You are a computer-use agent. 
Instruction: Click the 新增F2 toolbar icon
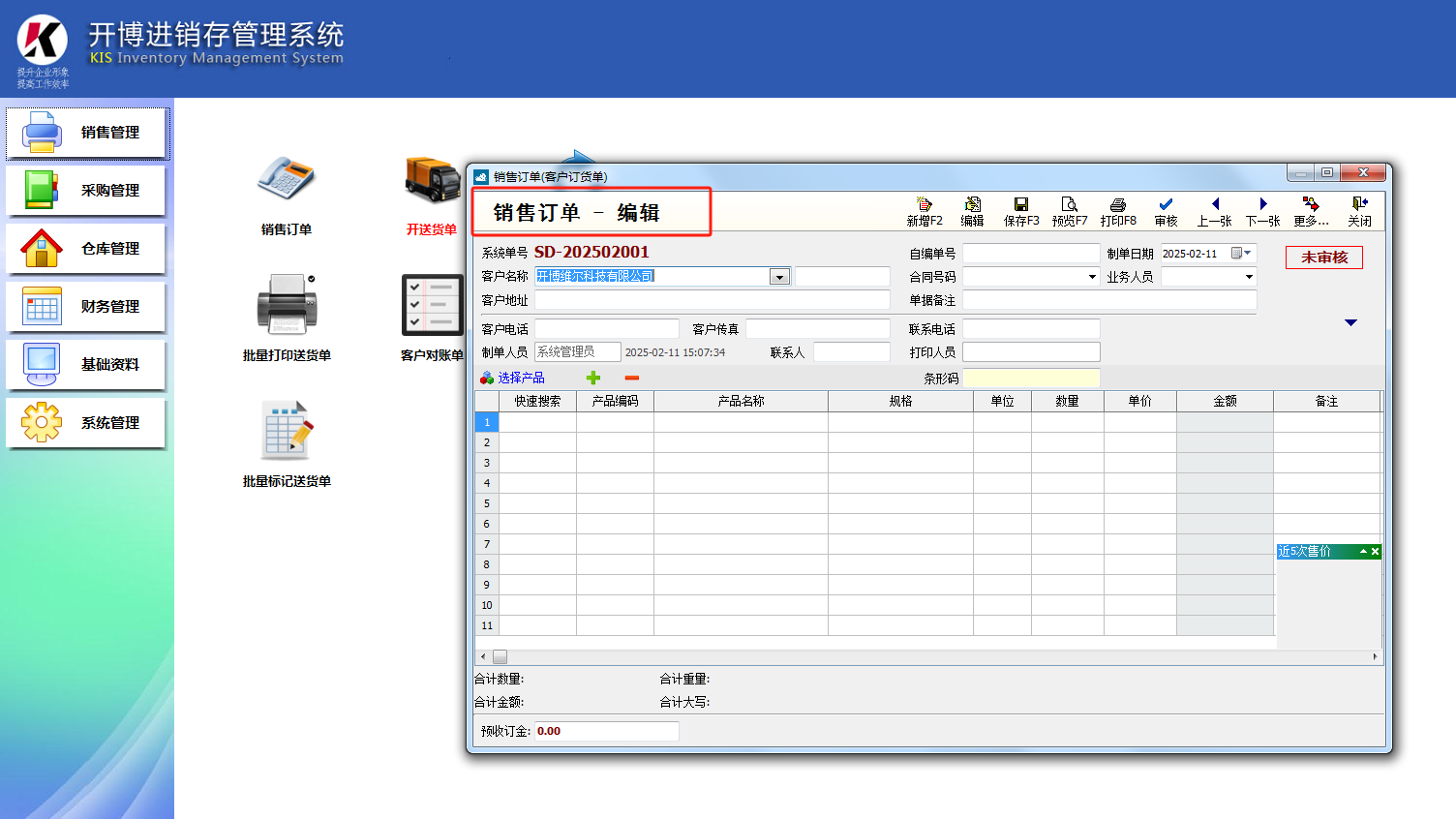coord(925,211)
